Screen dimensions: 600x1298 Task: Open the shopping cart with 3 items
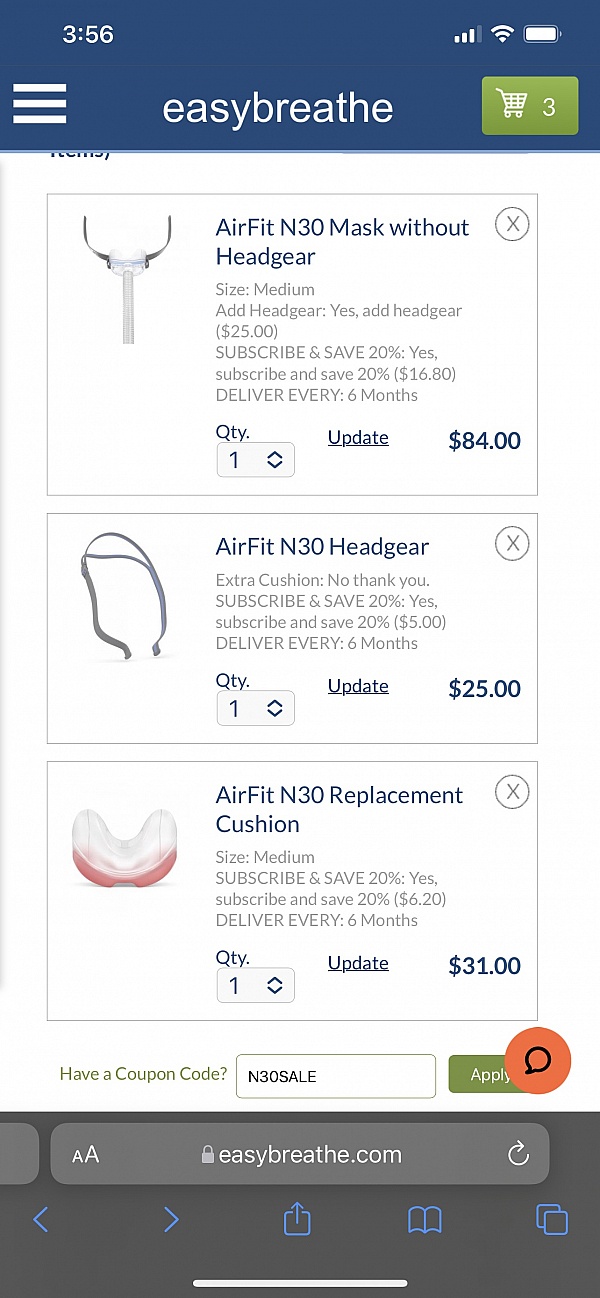point(529,106)
